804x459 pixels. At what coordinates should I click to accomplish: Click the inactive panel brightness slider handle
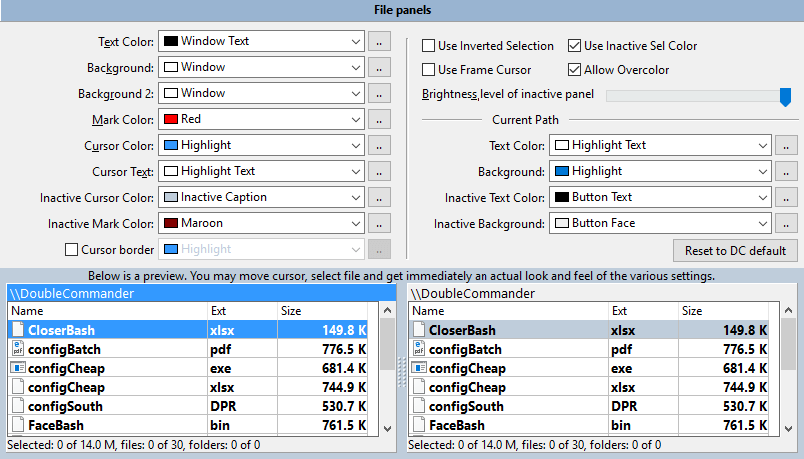(x=785, y=96)
